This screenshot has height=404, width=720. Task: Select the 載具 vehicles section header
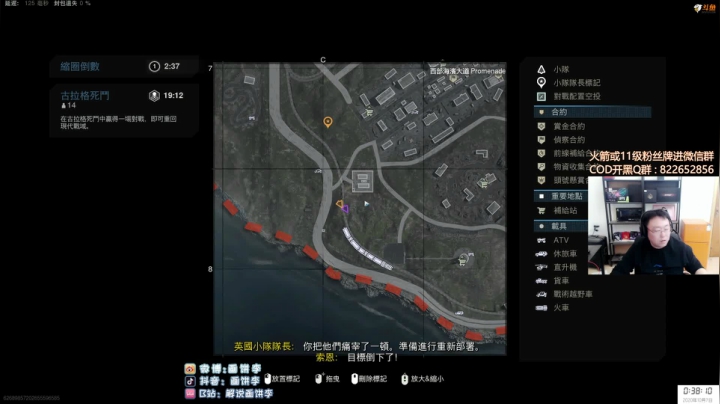tap(561, 226)
